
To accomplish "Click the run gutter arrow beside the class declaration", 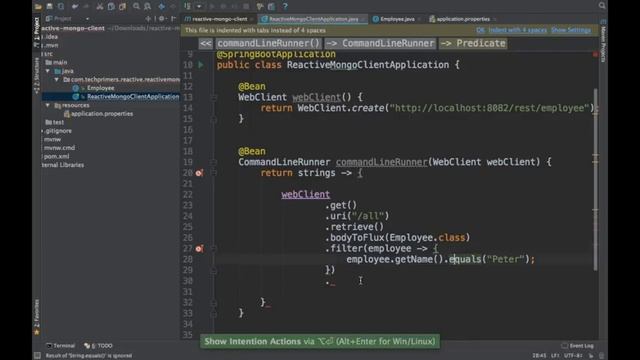I will pos(200,64).
